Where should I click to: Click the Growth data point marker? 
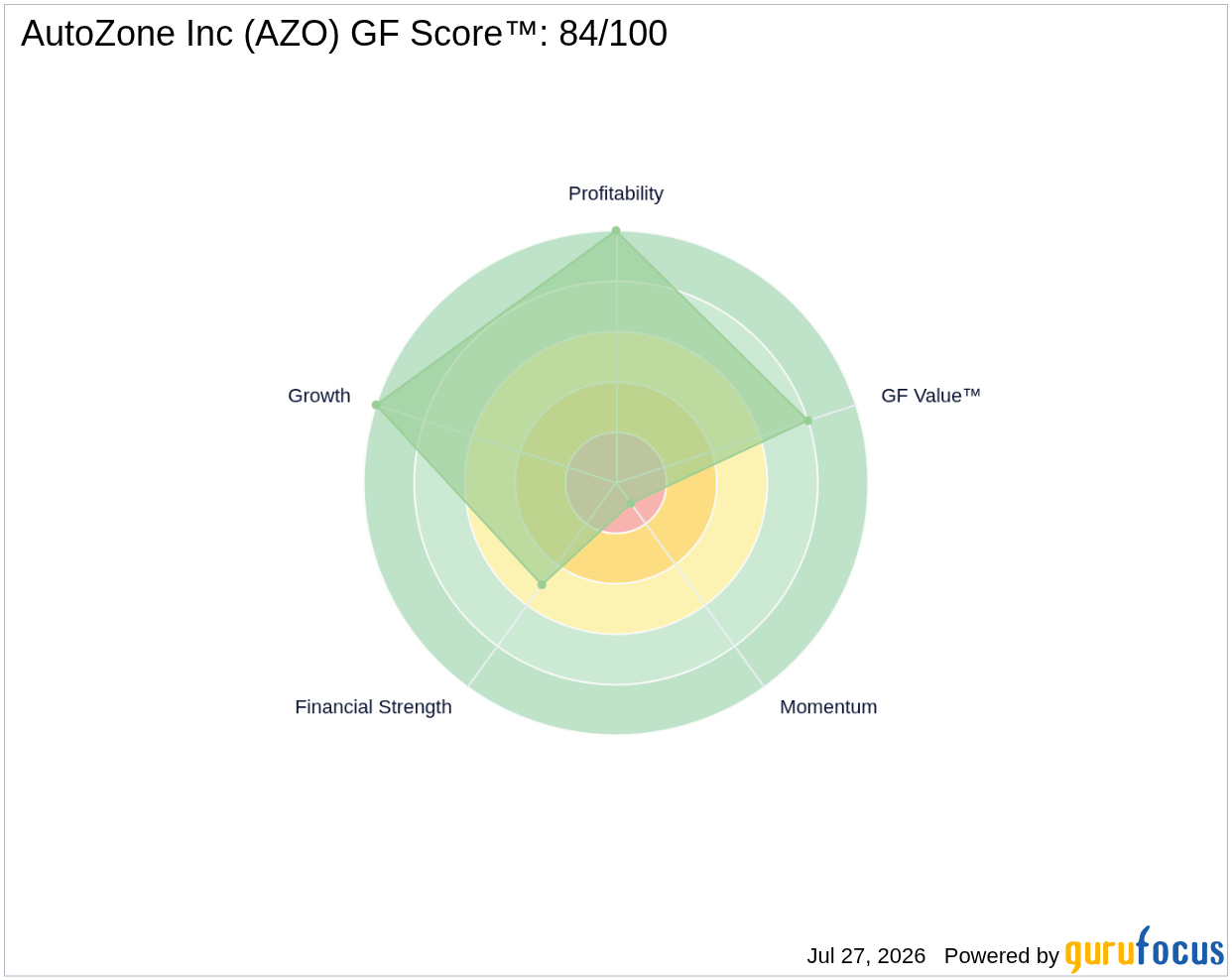pyautogui.click(x=376, y=405)
